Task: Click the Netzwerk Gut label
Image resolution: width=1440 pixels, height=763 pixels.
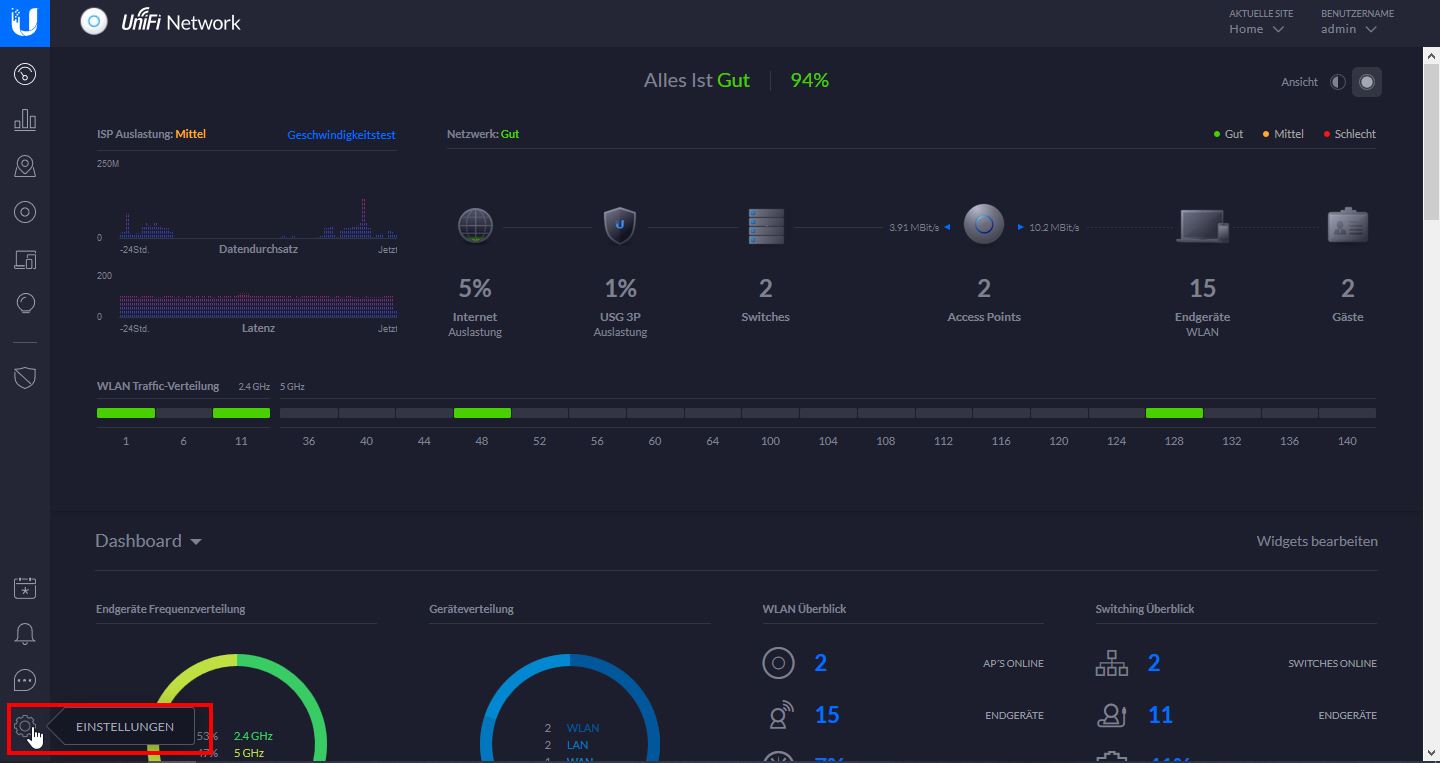Action: (483, 134)
